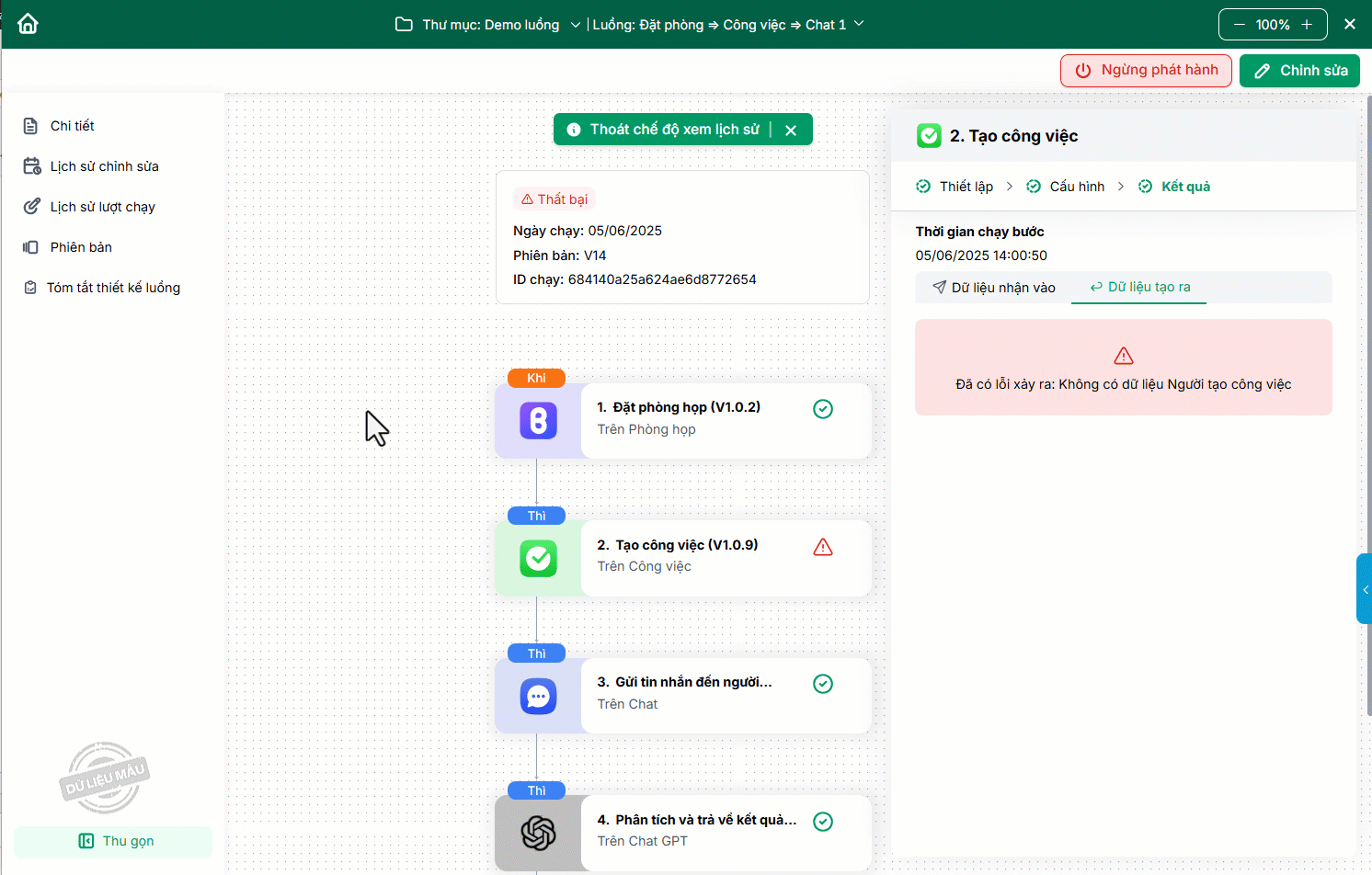Click the success checkmark on Phân tích step
This screenshot has width=1372, height=875.
coord(823,822)
